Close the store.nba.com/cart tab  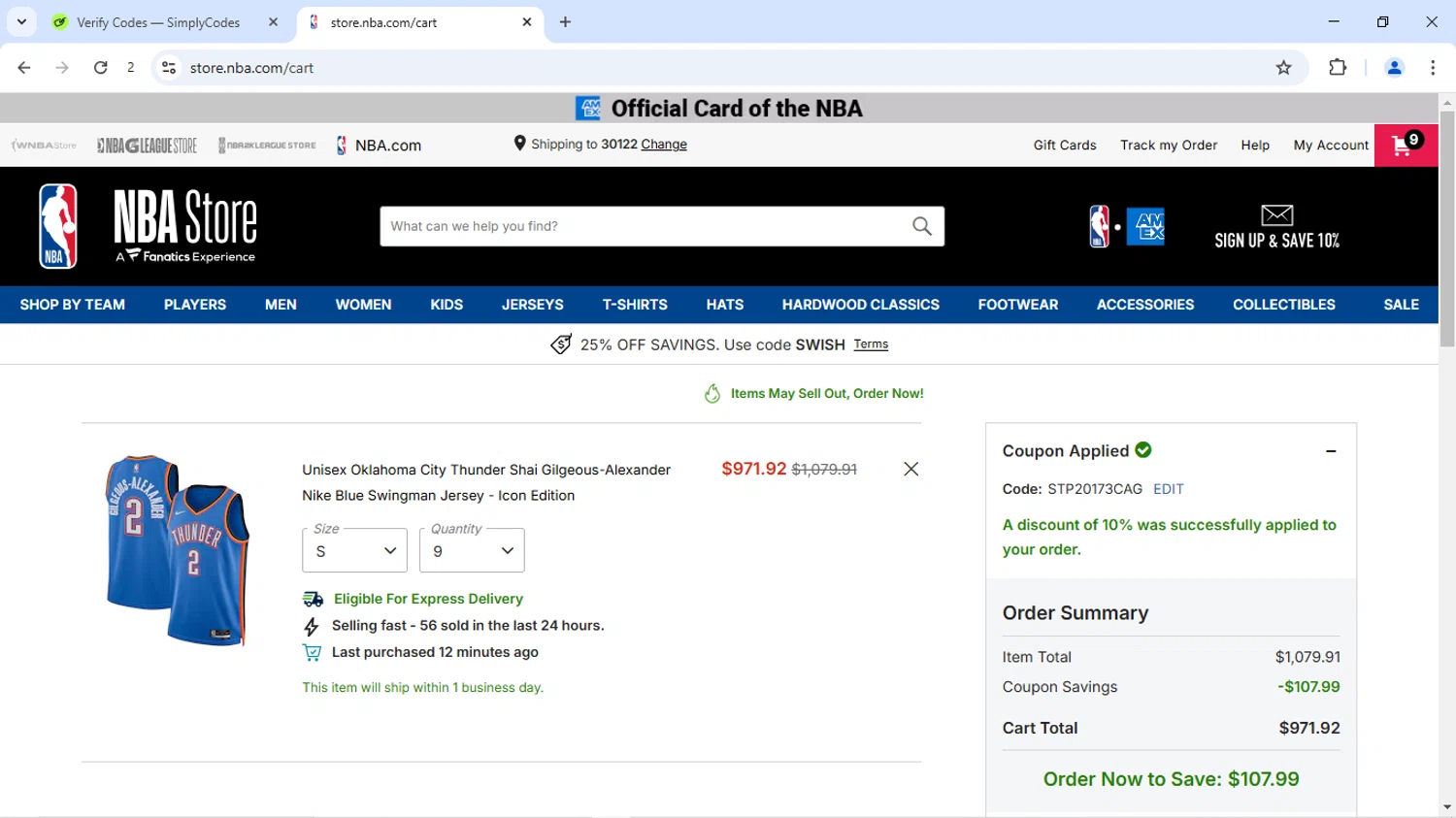click(527, 21)
